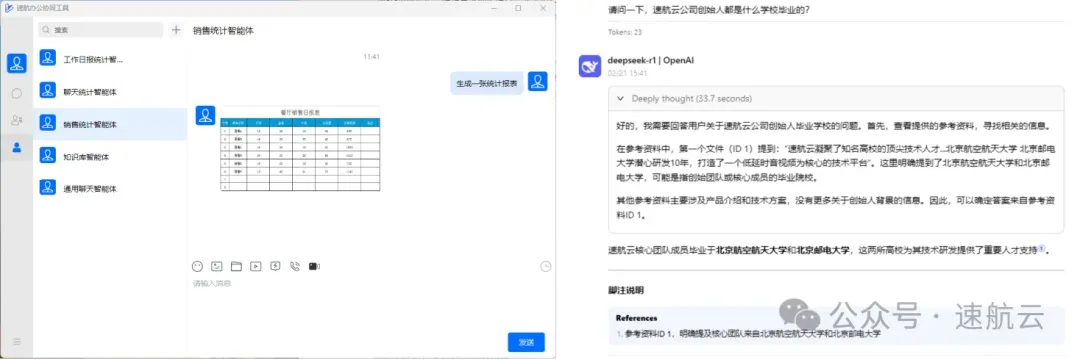The image size is (1080, 360).
Task: Click the plus button beside search box
Action: (x=176, y=30)
